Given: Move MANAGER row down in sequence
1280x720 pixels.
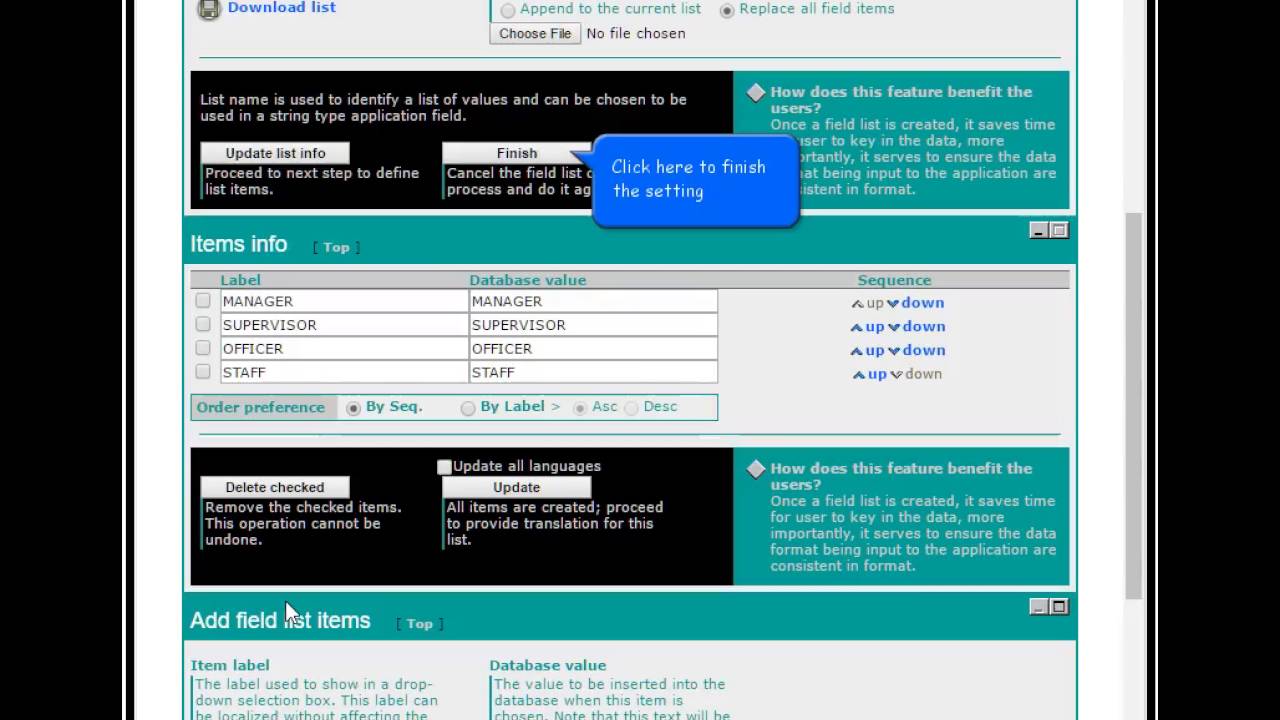Looking at the screenshot, I should click(x=916, y=303).
